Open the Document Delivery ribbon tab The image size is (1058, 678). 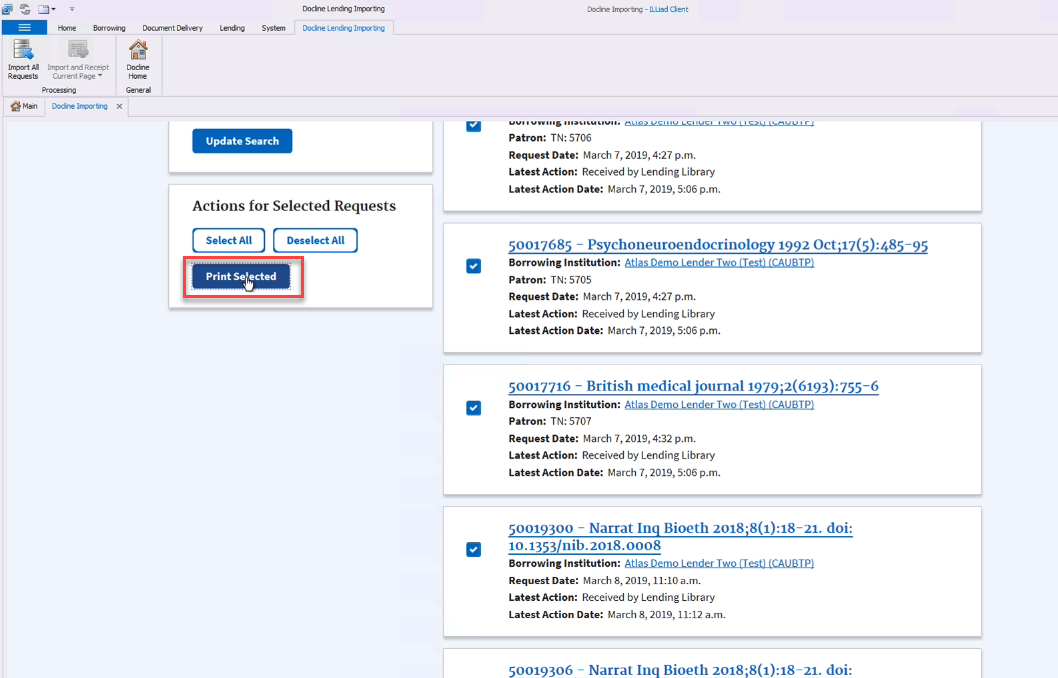pyautogui.click(x=172, y=28)
